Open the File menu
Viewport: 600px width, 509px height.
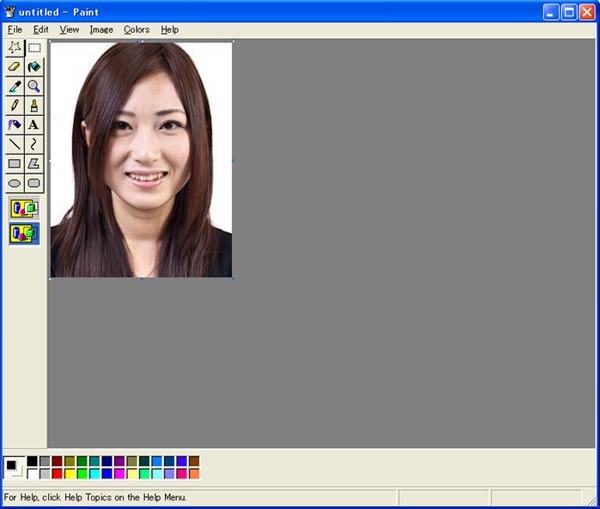[x=15, y=30]
